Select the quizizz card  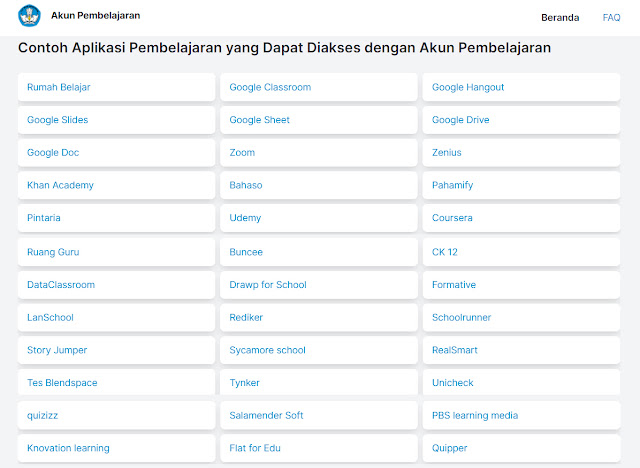pos(116,415)
